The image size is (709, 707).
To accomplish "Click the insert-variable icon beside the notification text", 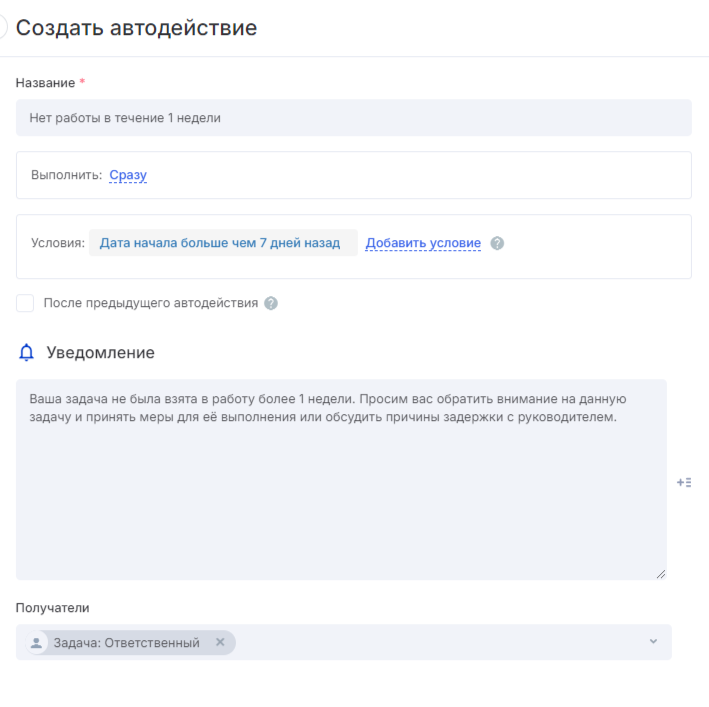I will point(684,482).
